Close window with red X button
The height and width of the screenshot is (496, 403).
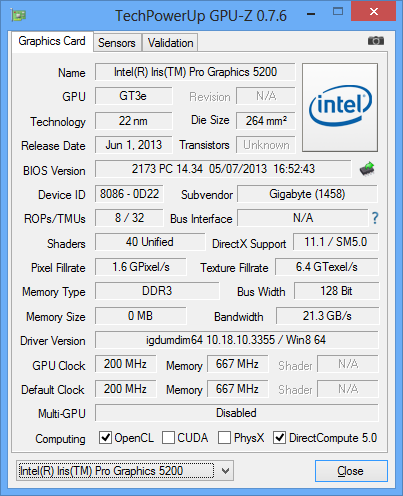[374, 11]
